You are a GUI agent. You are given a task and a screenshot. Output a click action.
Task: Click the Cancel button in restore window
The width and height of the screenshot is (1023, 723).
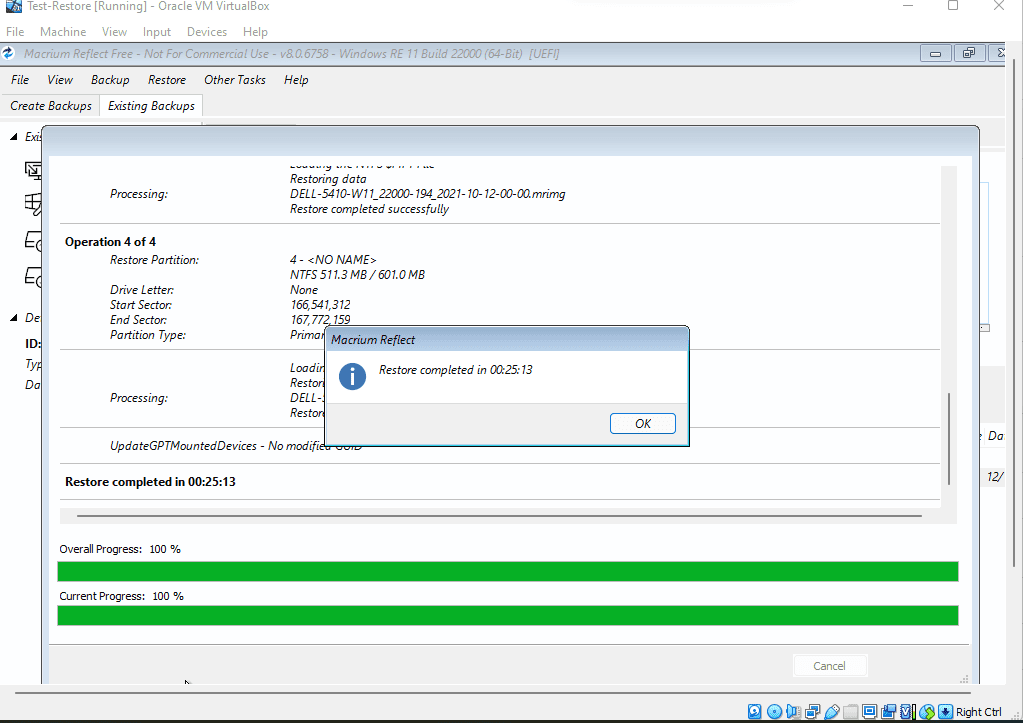coord(829,666)
